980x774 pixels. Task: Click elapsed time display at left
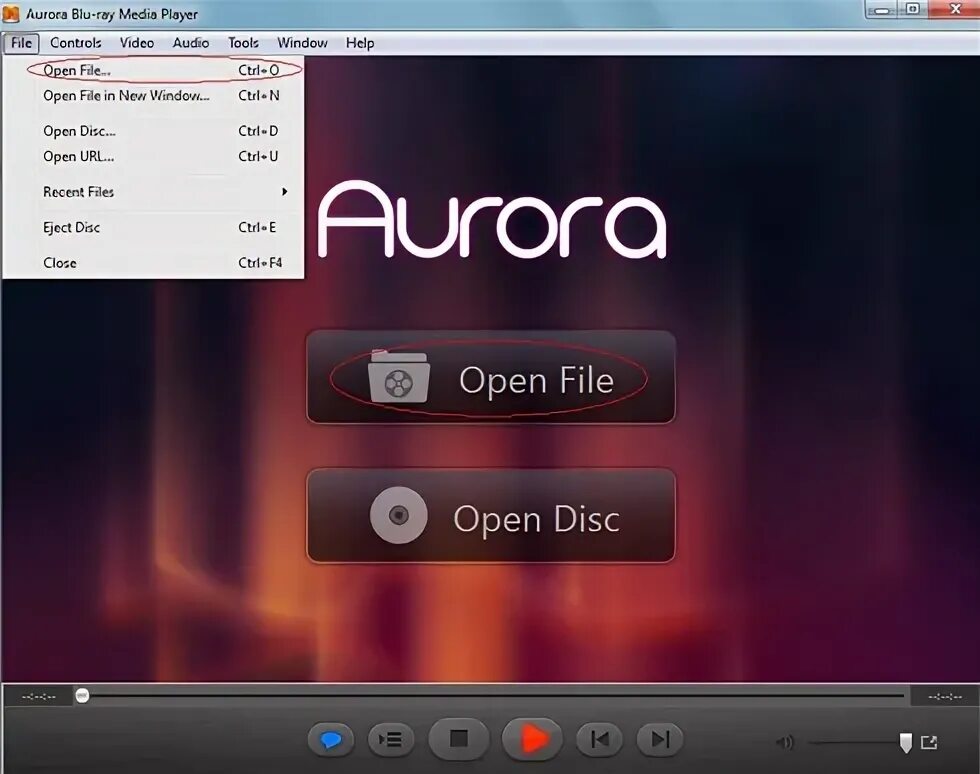pyautogui.click(x=39, y=696)
